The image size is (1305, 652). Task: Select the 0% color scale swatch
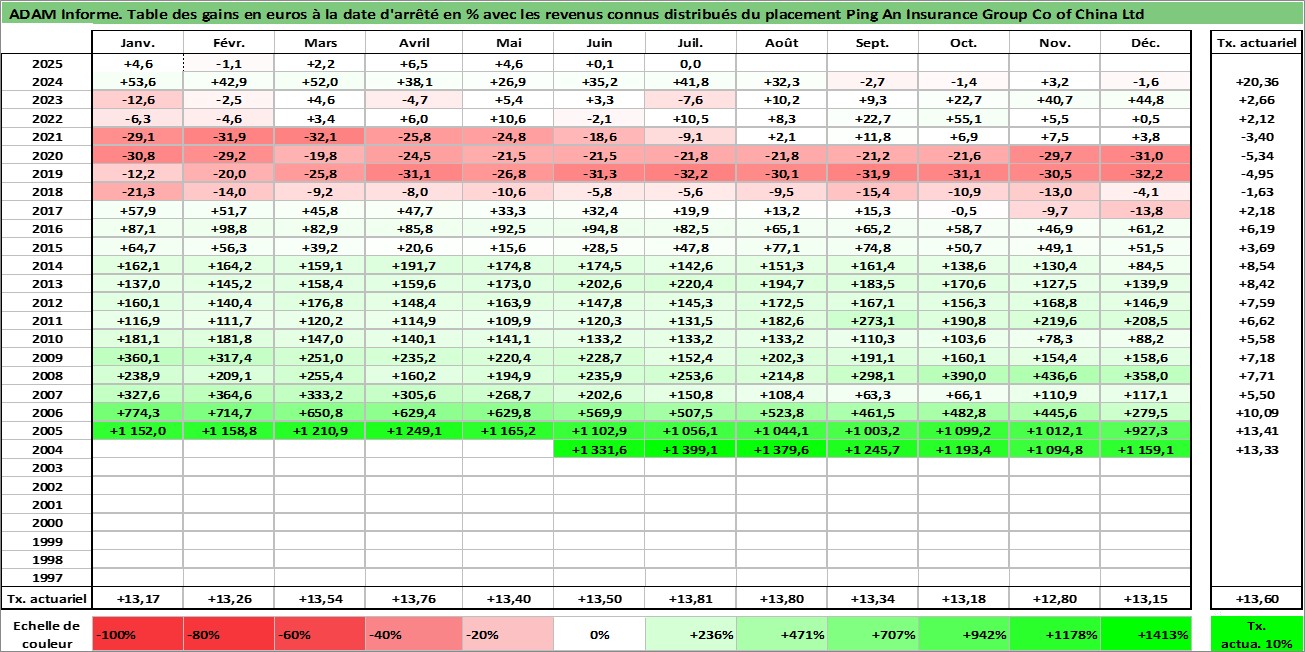599,634
